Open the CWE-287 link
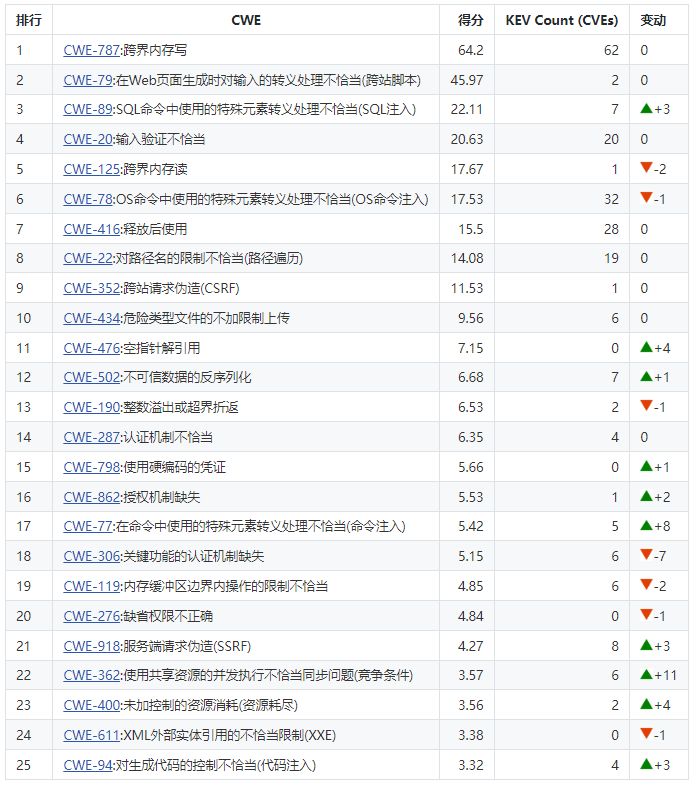This screenshot has height=785, width=698. (92, 438)
